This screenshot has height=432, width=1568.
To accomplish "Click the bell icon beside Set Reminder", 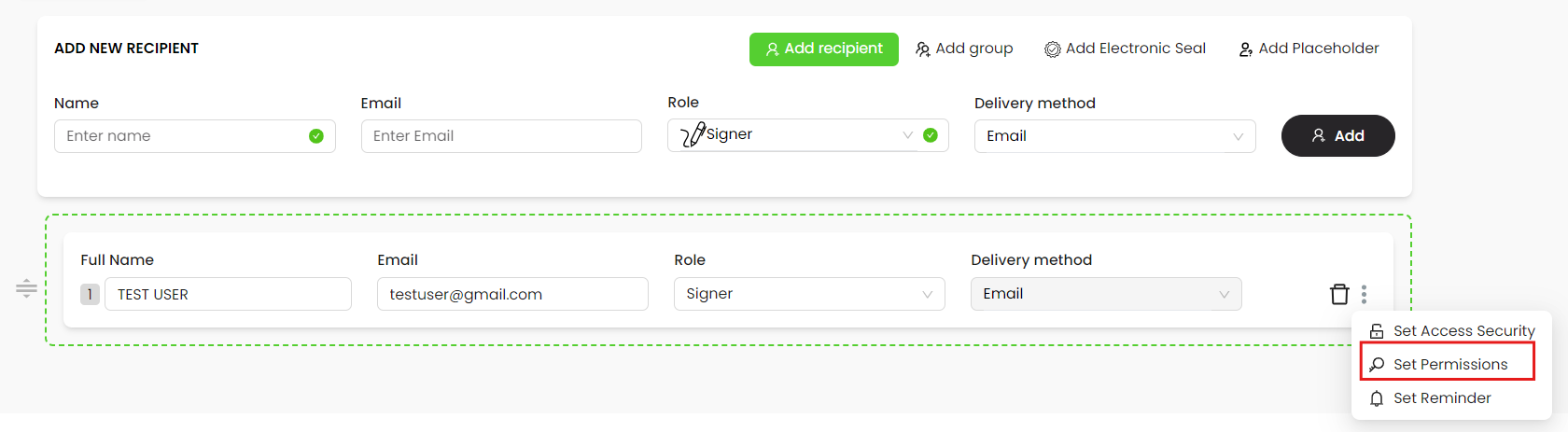I will point(1377,398).
